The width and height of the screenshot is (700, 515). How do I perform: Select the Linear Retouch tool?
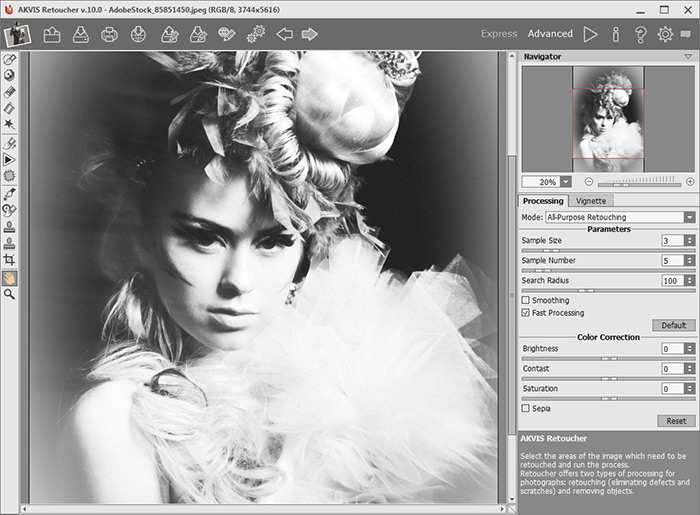click(9, 143)
